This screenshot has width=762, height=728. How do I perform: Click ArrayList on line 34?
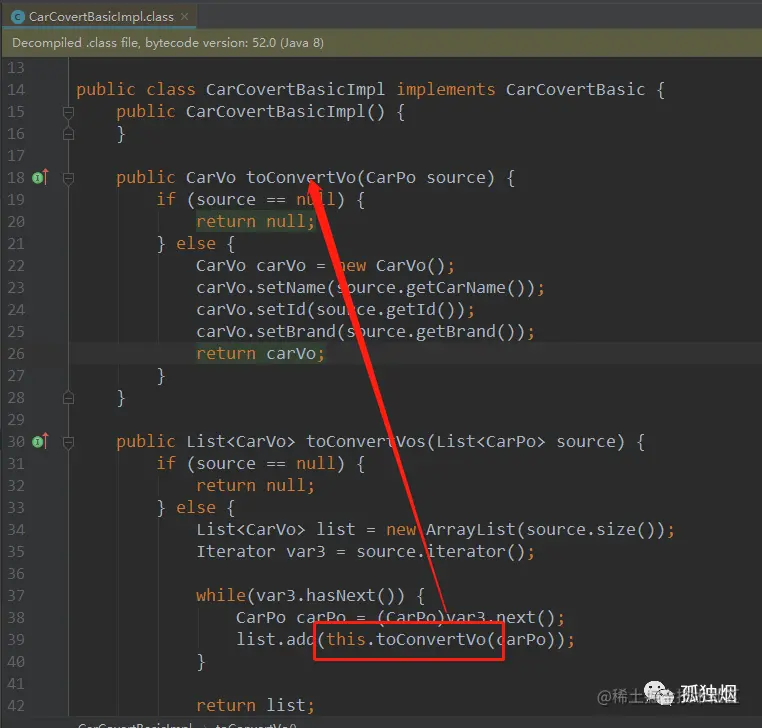click(x=470, y=529)
